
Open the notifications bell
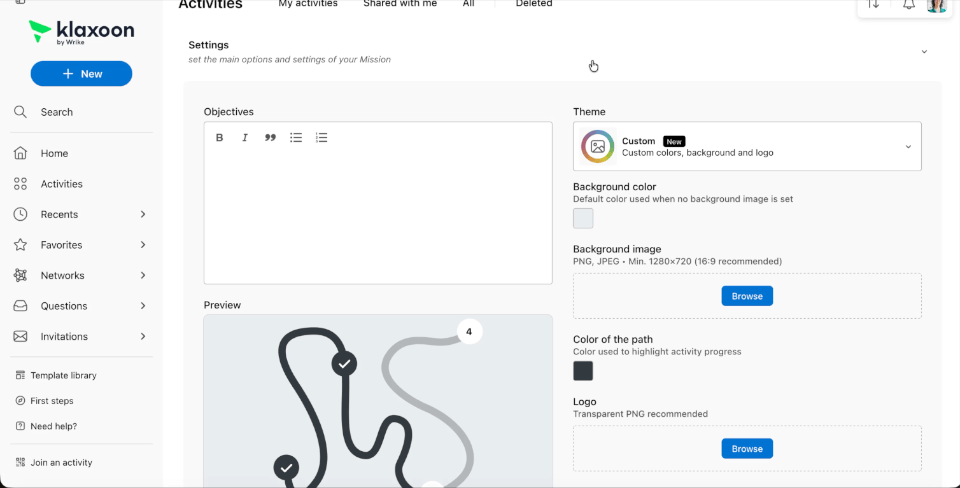coord(909,4)
